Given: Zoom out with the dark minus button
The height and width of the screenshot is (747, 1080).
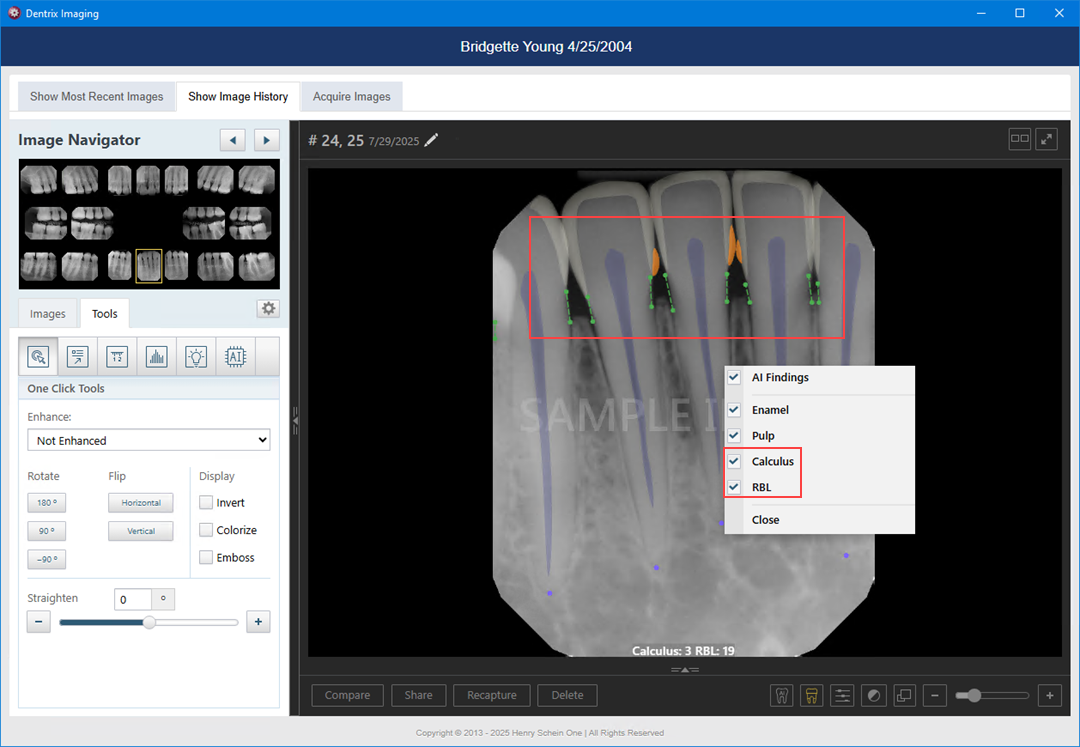Looking at the screenshot, I should [935, 695].
